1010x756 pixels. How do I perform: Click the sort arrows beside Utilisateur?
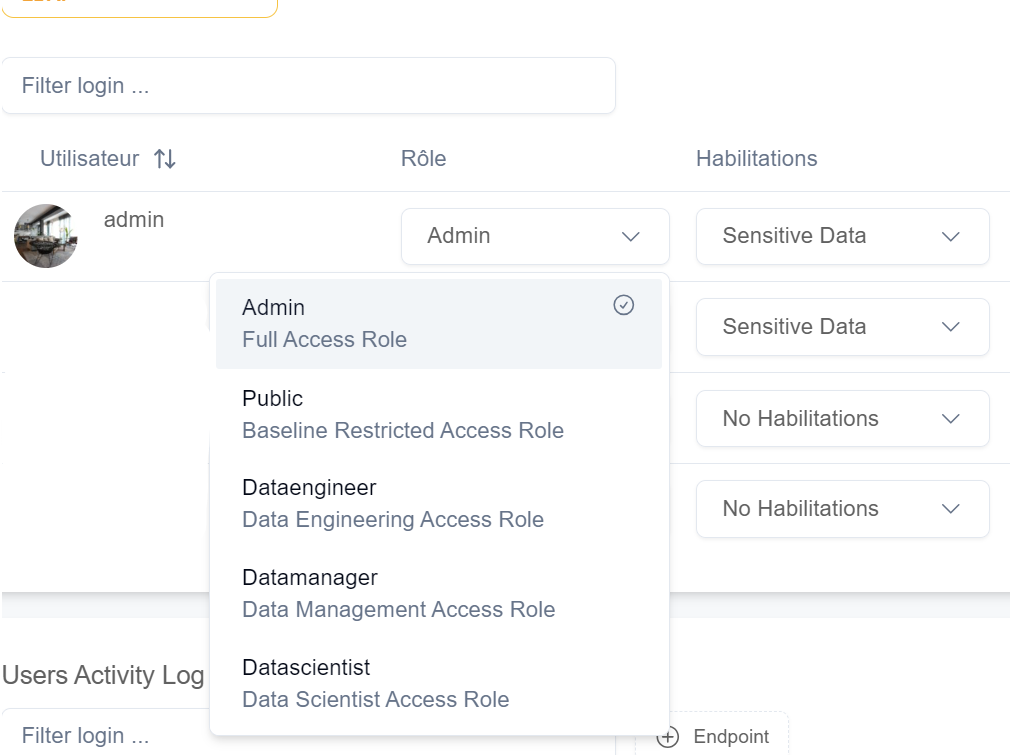[165, 159]
